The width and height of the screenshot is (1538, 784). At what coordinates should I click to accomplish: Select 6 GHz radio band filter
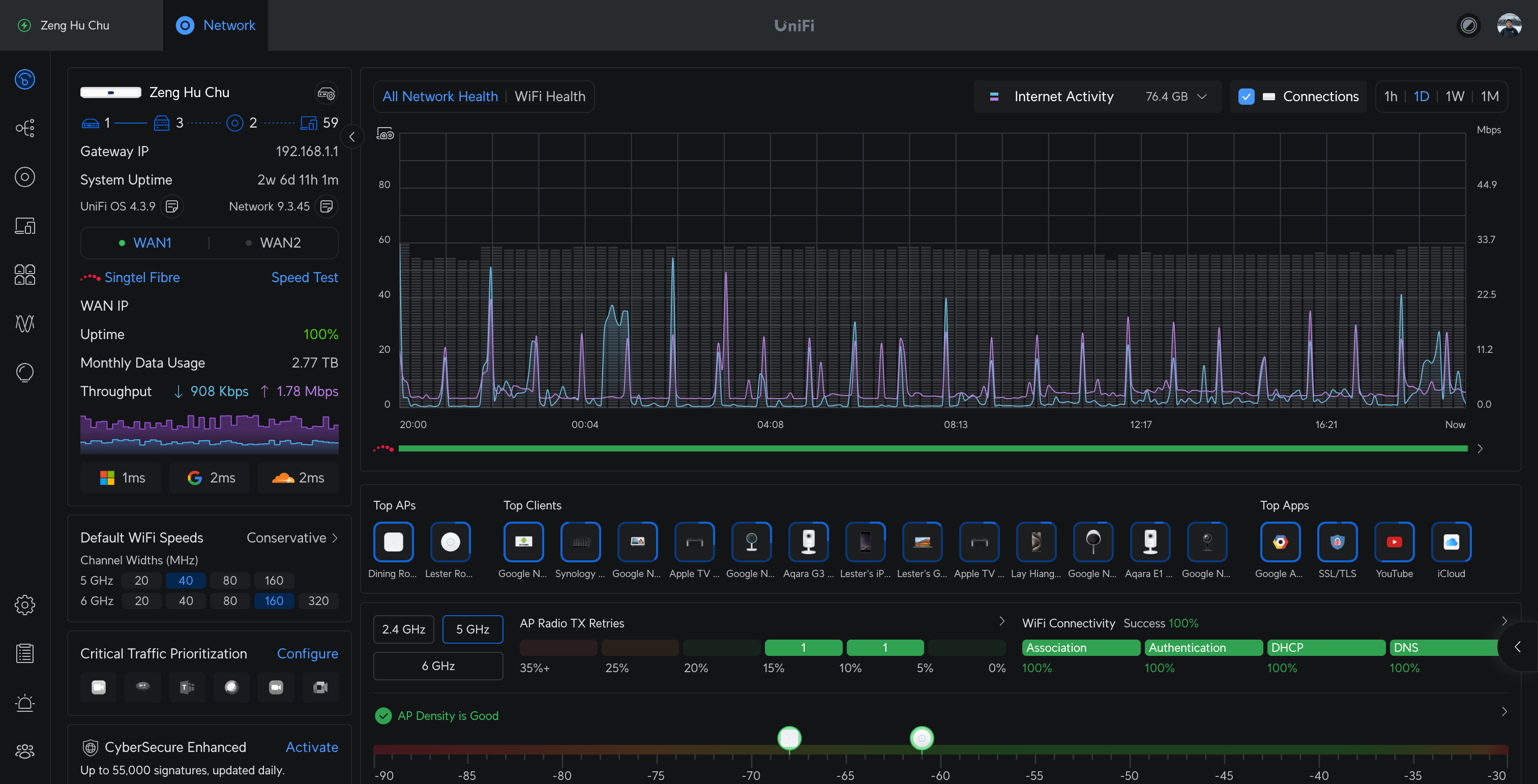click(x=438, y=666)
